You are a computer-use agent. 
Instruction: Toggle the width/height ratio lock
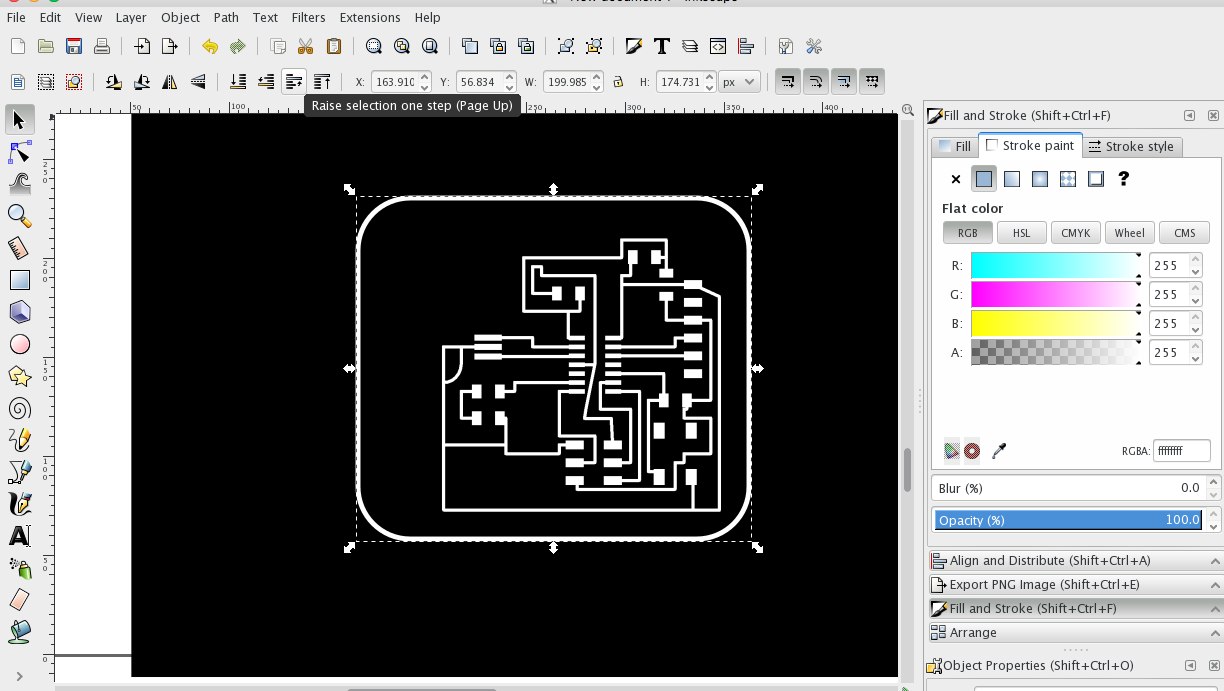(618, 82)
